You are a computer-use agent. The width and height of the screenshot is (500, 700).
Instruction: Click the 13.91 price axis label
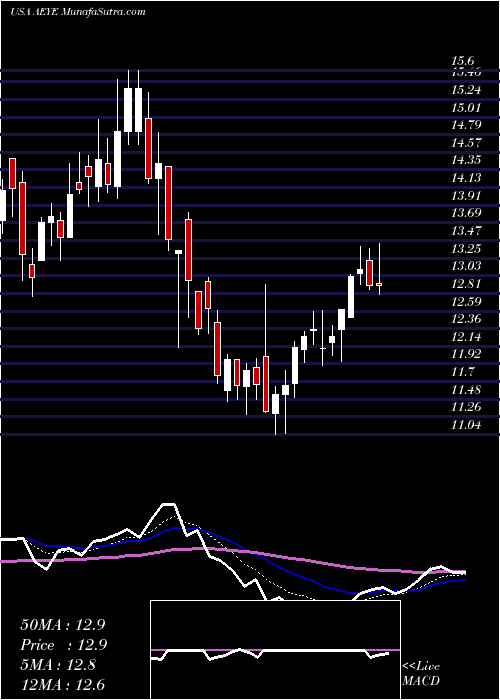point(466,196)
